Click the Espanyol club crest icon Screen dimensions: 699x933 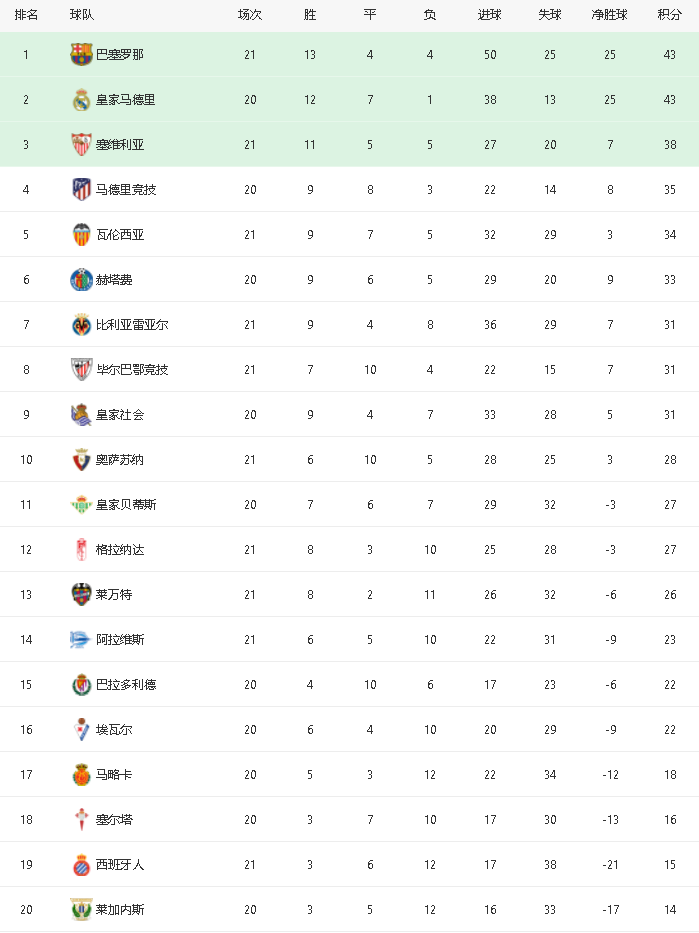coord(81,865)
